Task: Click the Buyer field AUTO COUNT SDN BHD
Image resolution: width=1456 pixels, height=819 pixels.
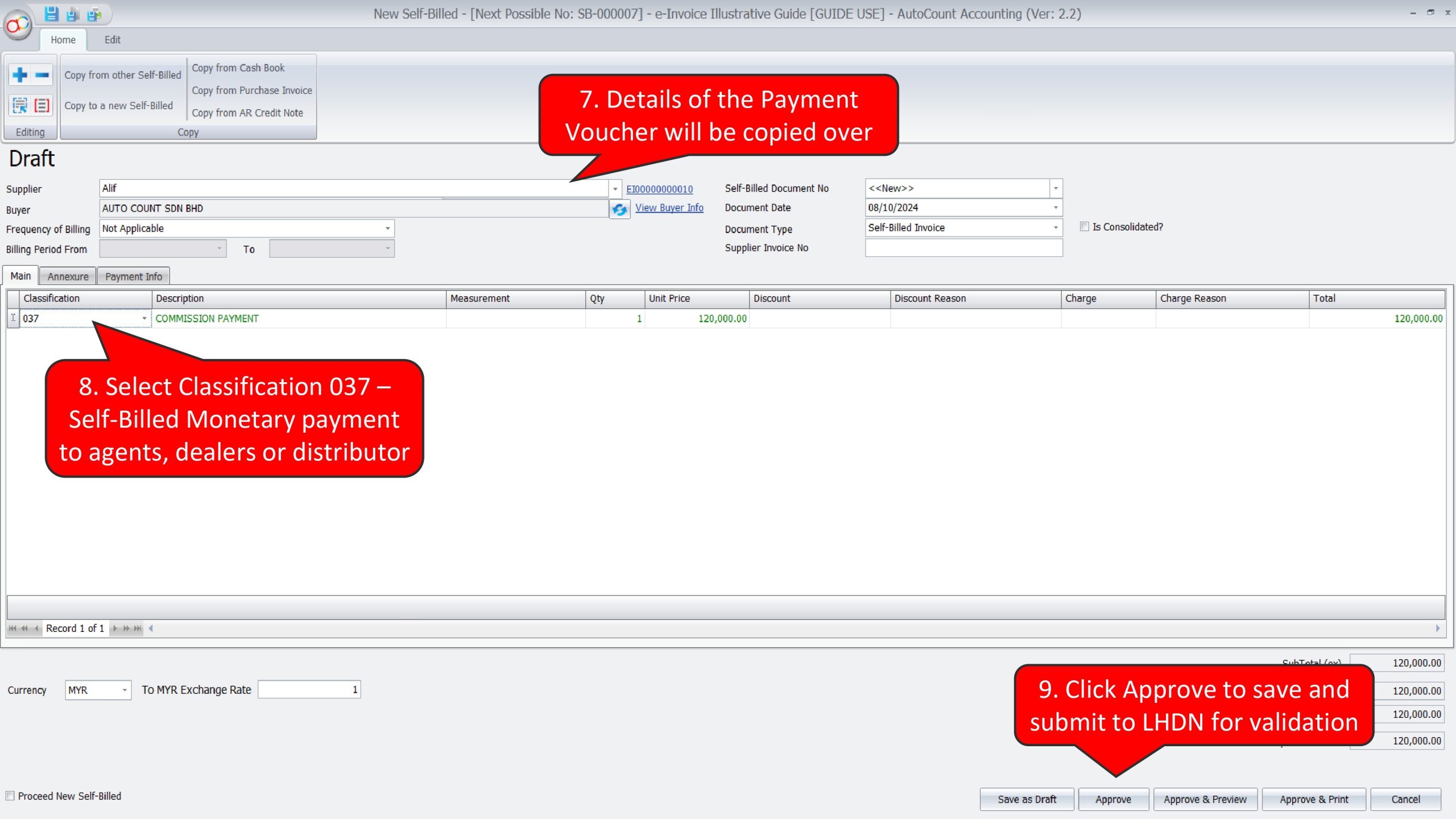Action: [354, 208]
